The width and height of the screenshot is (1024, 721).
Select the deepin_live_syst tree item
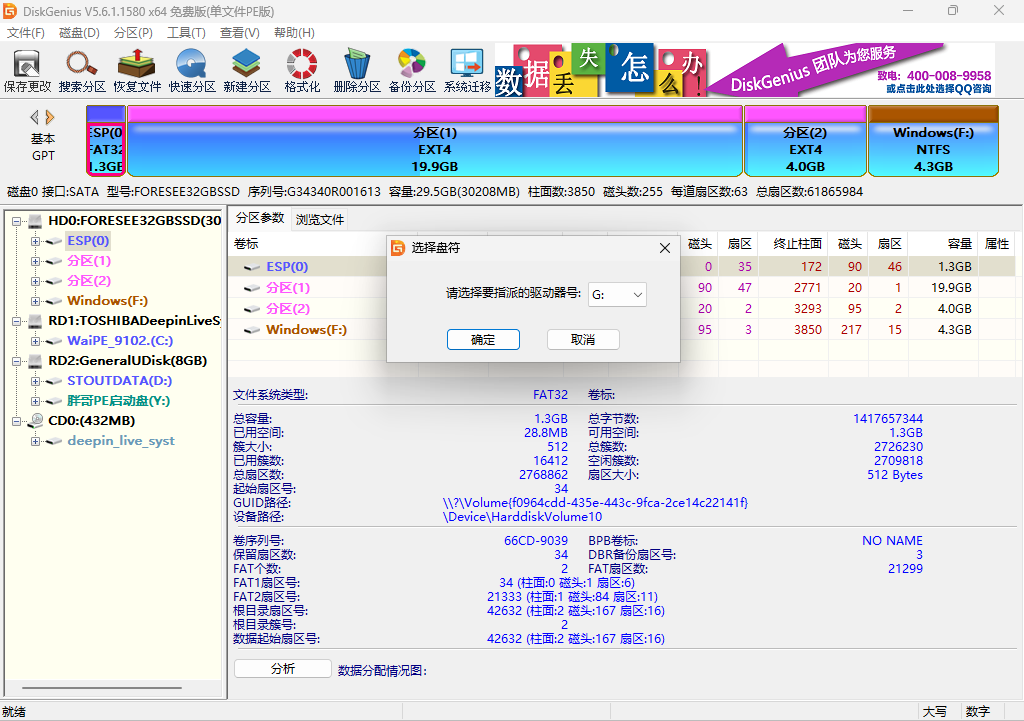[x=121, y=441]
